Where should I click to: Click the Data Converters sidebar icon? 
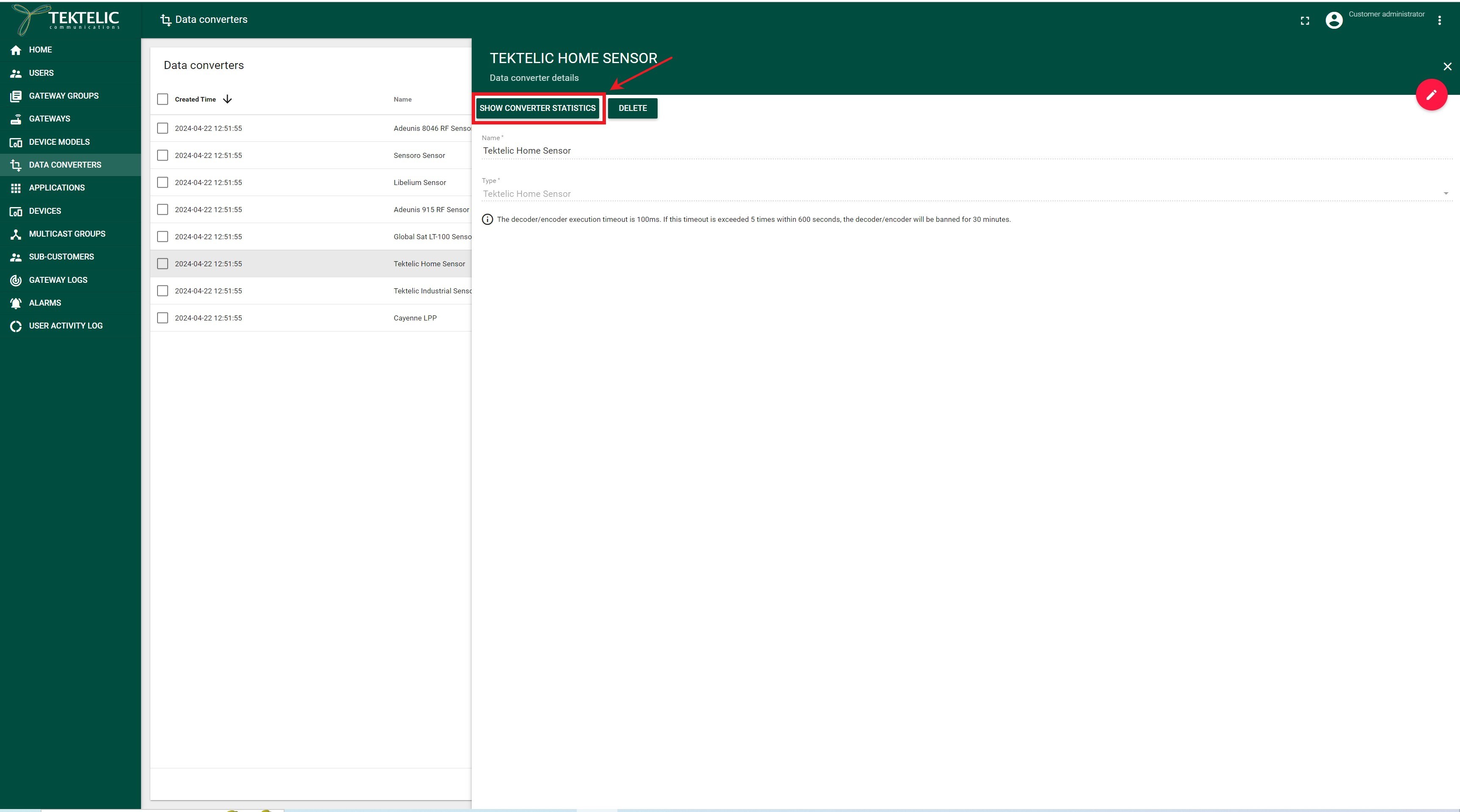click(16, 165)
